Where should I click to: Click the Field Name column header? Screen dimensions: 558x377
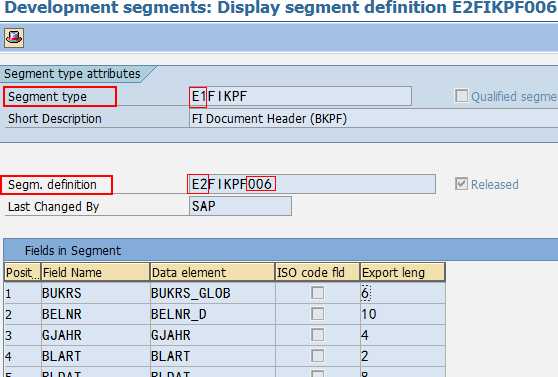pos(95,273)
